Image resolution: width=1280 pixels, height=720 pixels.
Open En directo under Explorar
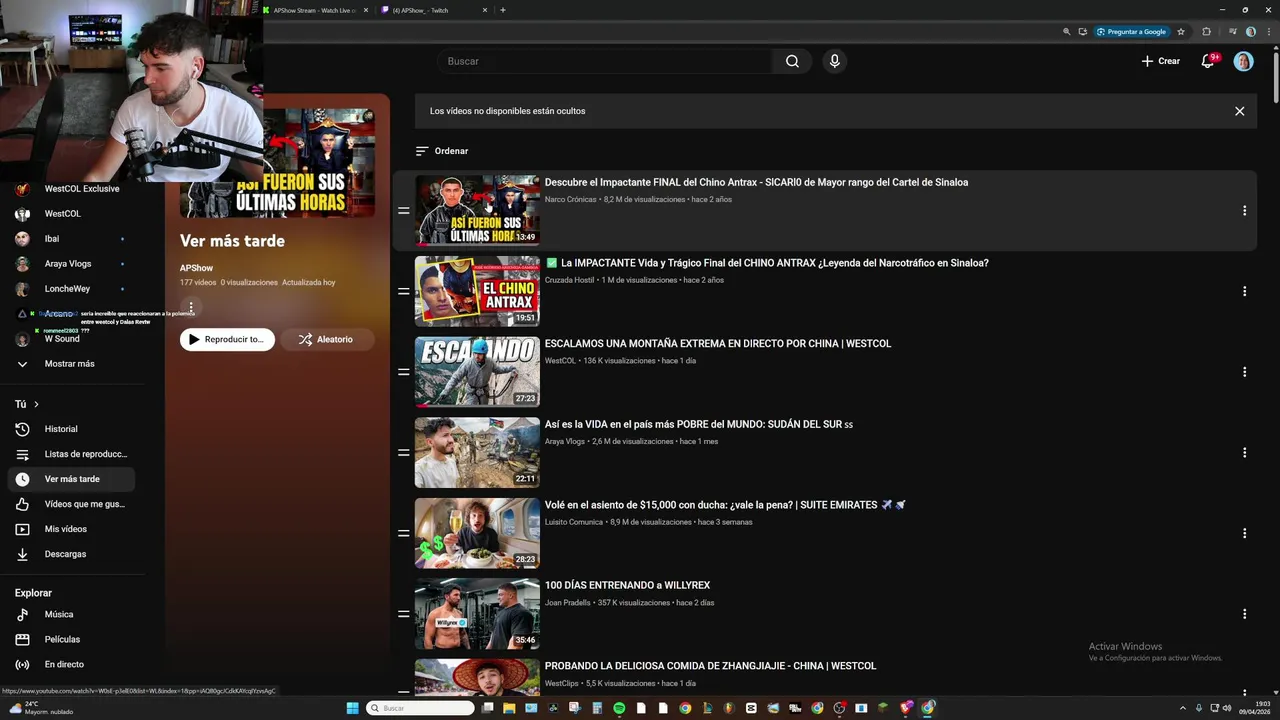(x=71, y=664)
